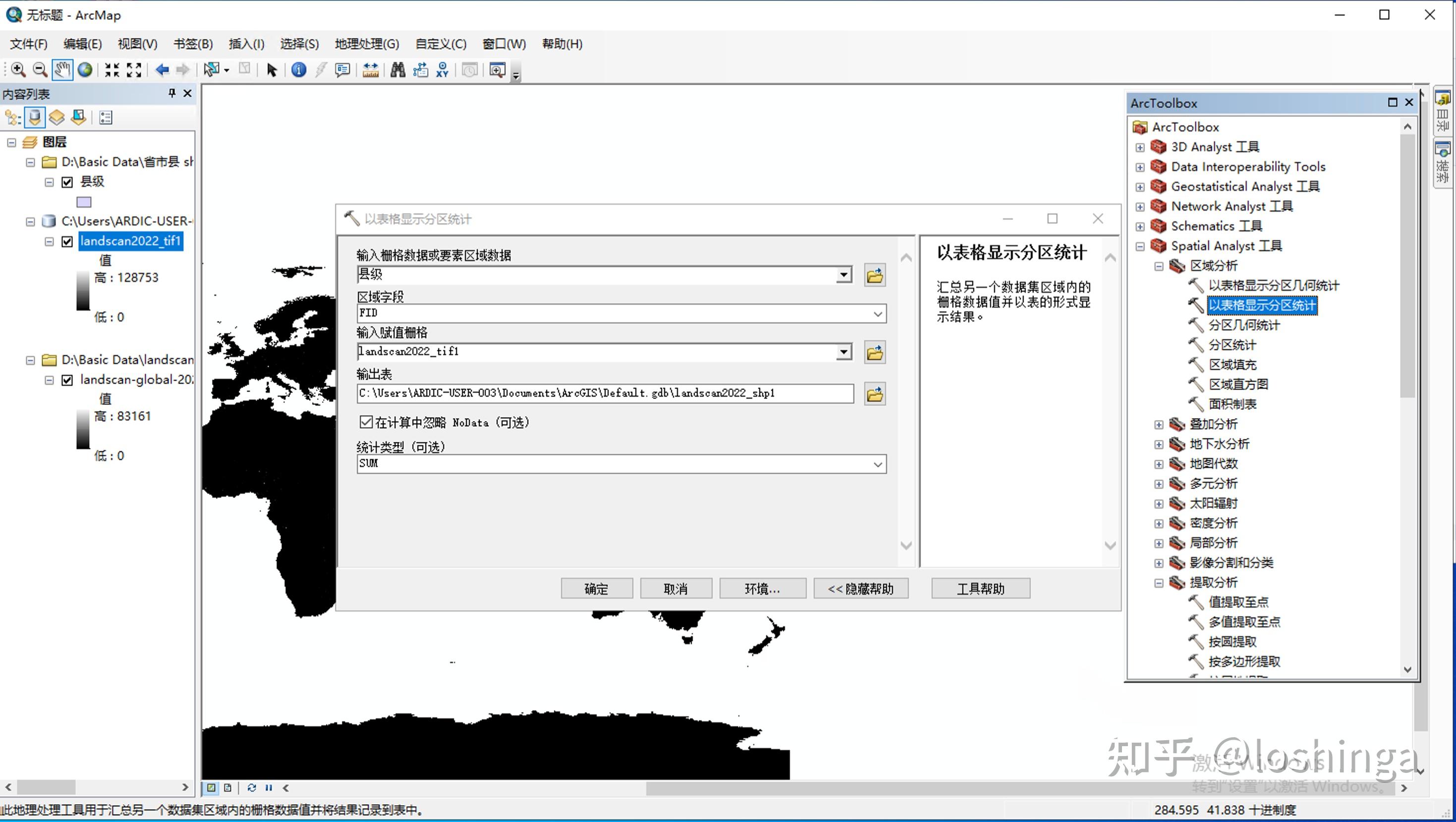
Task: Toggle visibility of landscan2022_tif1 layer
Action: [x=67, y=241]
